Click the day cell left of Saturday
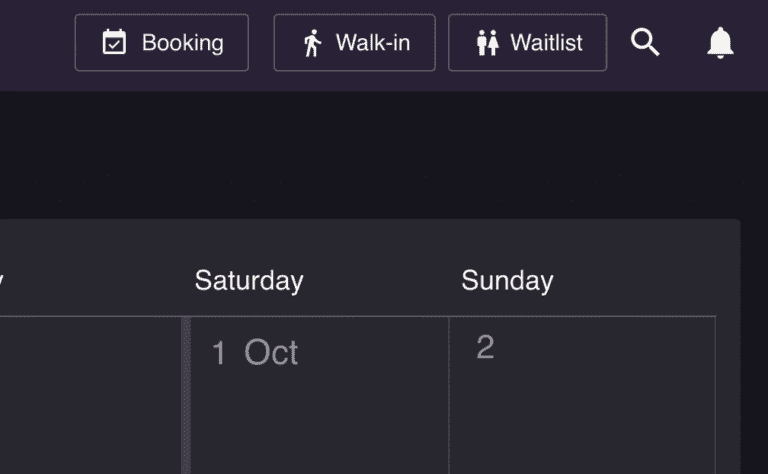The width and height of the screenshot is (768, 474). coord(90,400)
